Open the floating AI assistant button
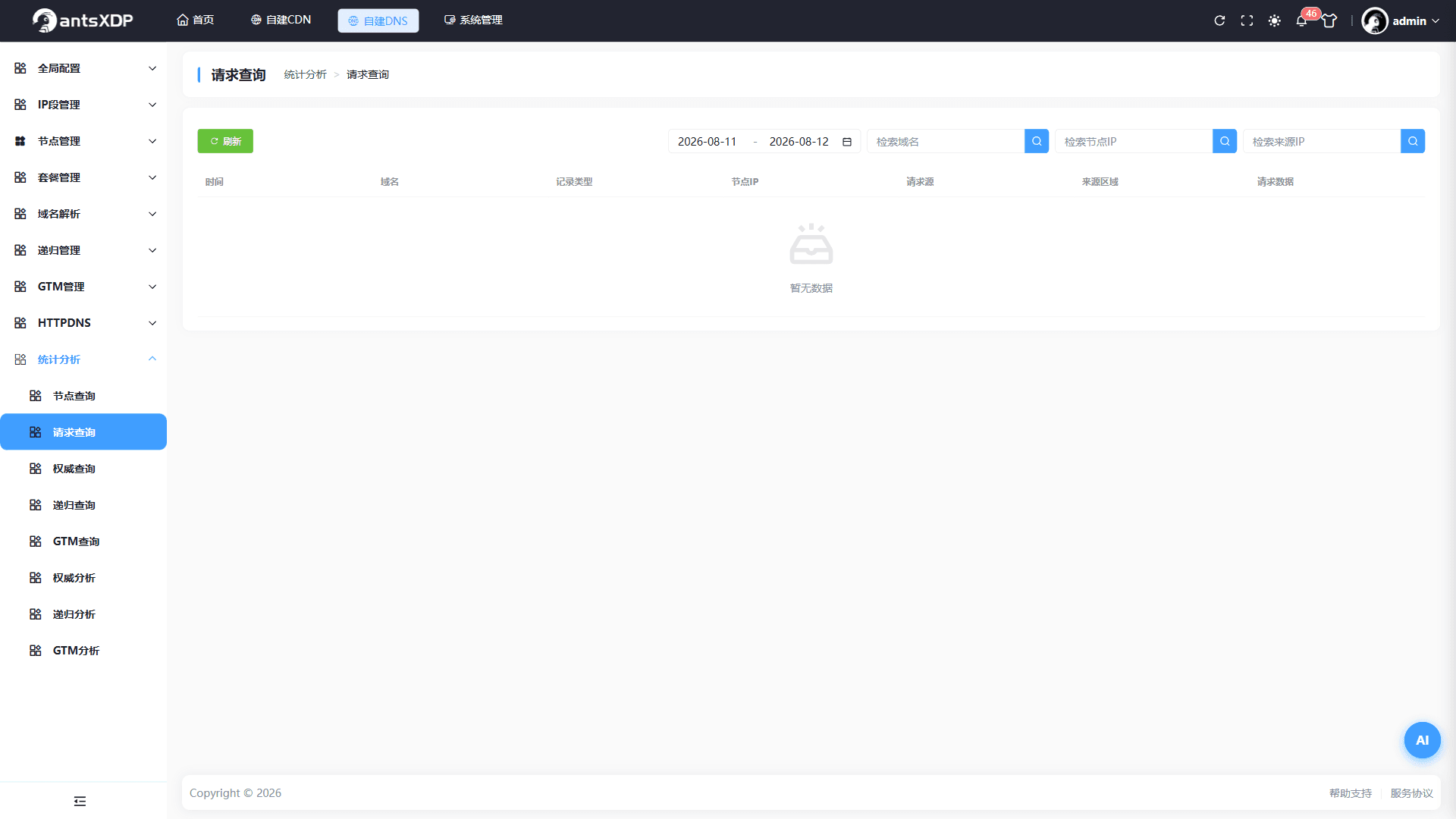The image size is (1456, 819). pyautogui.click(x=1422, y=740)
